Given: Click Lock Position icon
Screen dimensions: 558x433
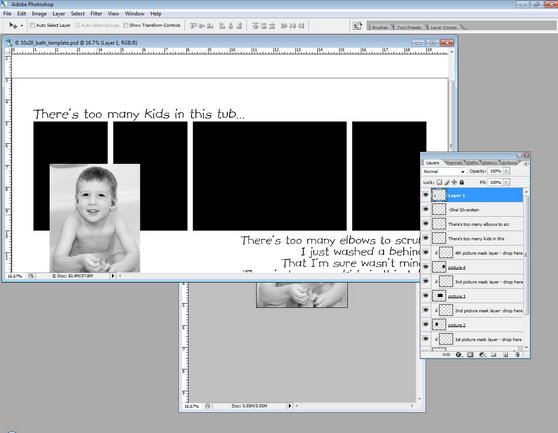Looking at the screenshot, I should [454, 182].
